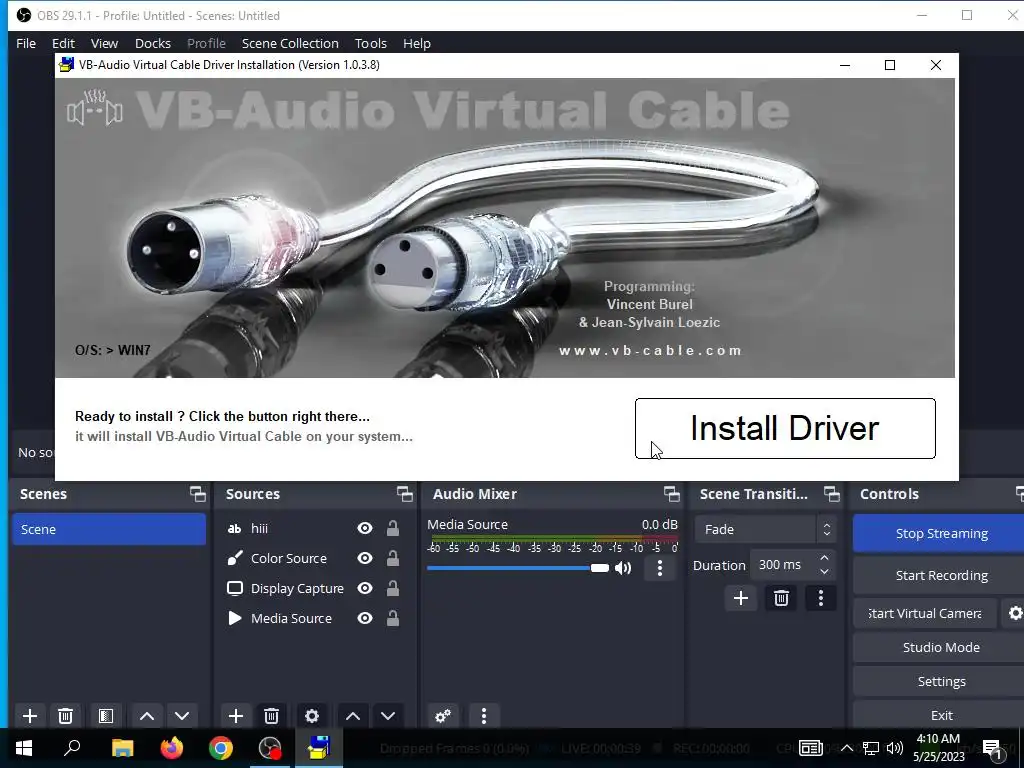The image size is (1024, 768).
Task: Open virtual camera settings gear icon
Action: (1014, 613)
